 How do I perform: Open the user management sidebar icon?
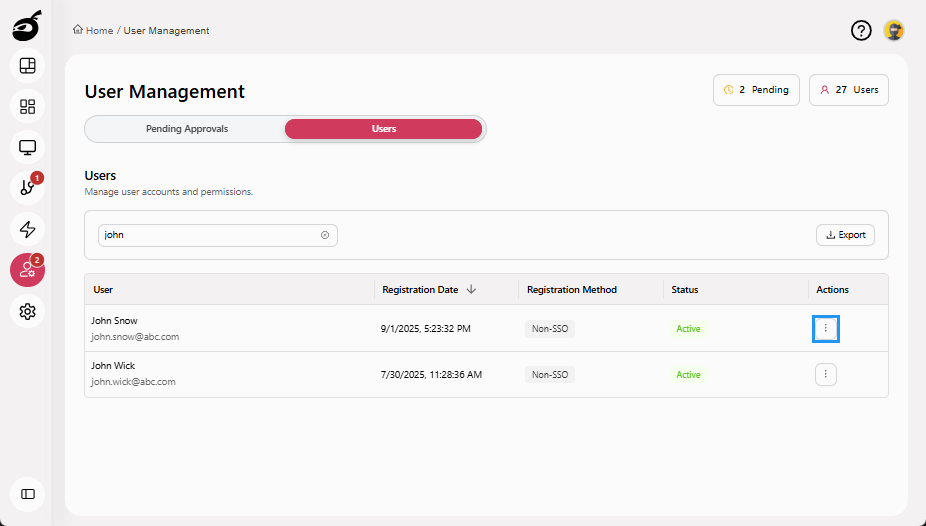27,270
